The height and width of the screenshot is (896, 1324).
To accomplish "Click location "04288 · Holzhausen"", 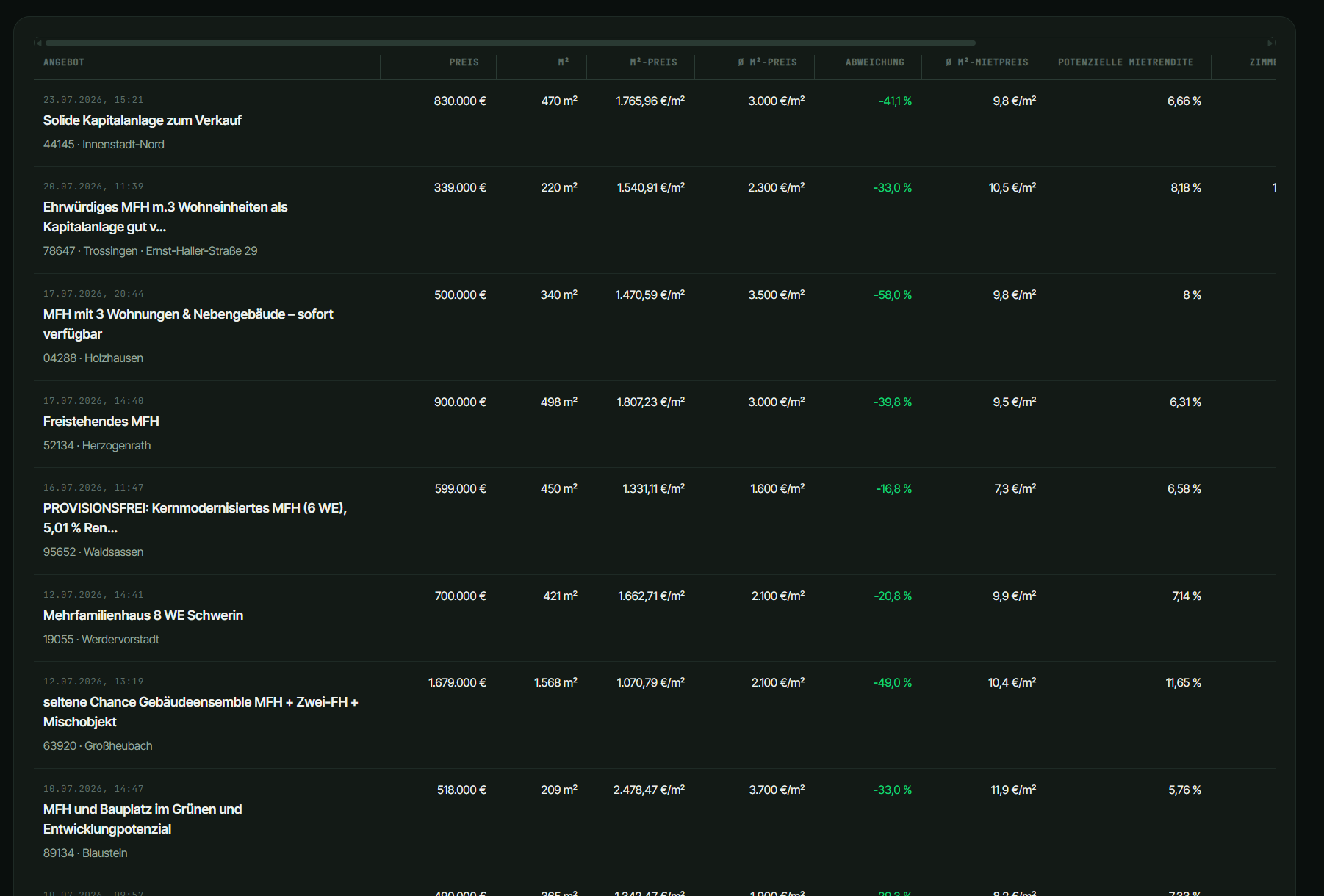I will (x=93, y=358).
